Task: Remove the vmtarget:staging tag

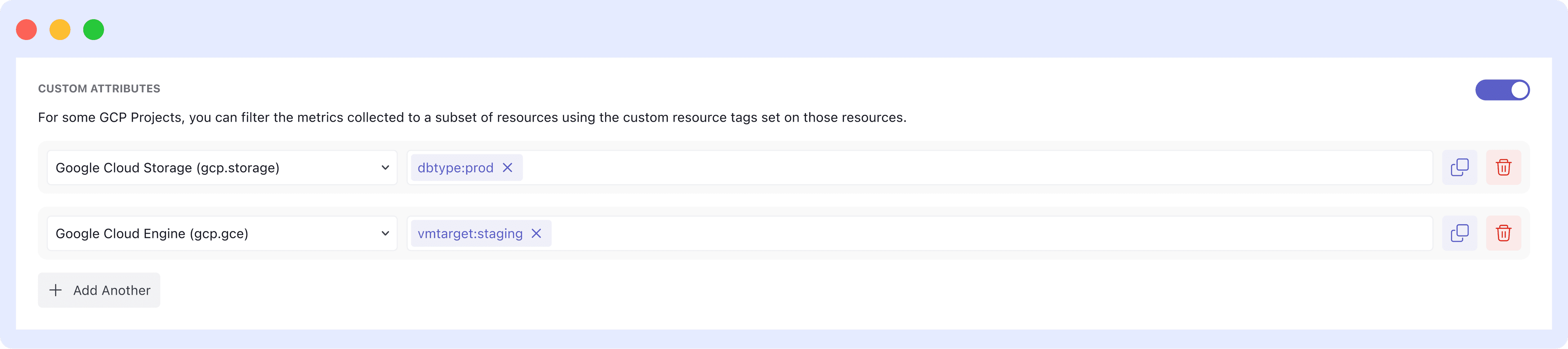Action: pos(536,233)
